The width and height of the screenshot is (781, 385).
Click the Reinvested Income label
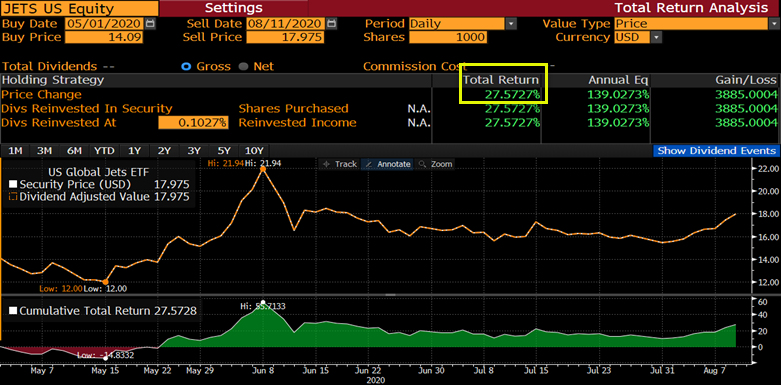[x=297, y=123]
